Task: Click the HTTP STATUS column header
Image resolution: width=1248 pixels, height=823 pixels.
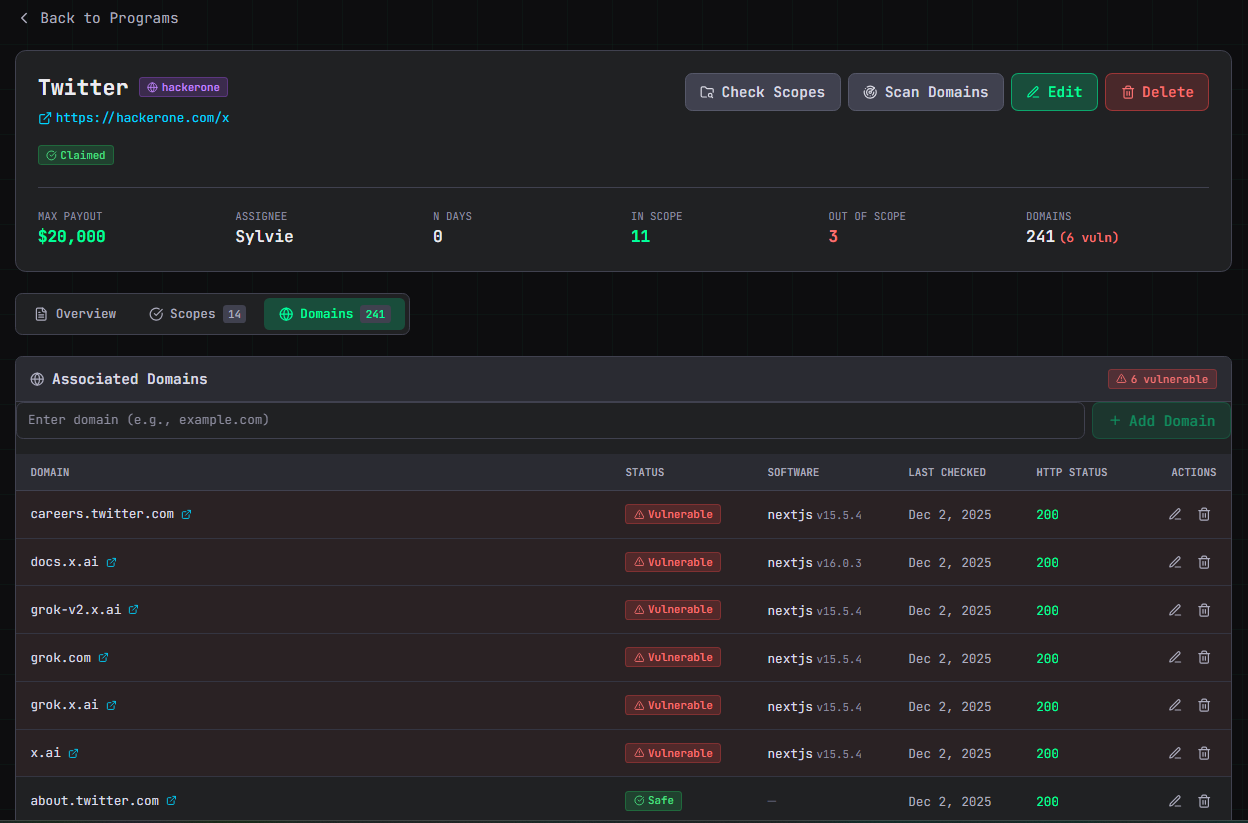Action: [x=1072, y=472]
